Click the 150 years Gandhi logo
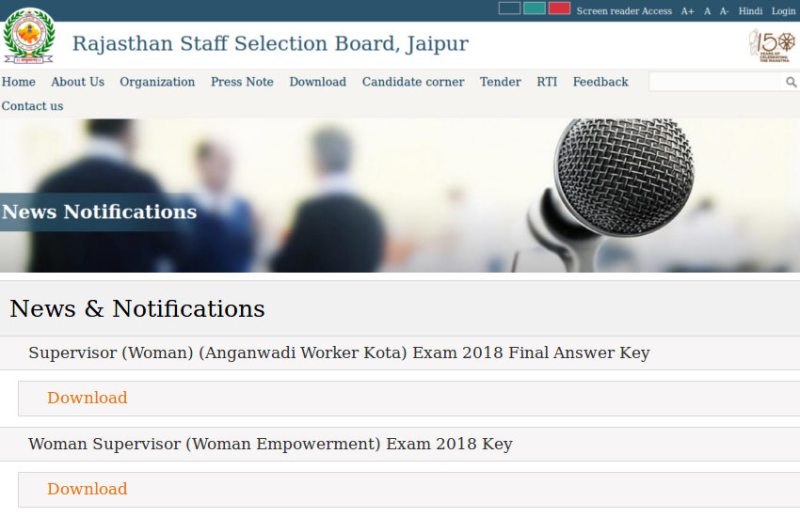Viewport: 800px width, 517px height. pos(771,45)
